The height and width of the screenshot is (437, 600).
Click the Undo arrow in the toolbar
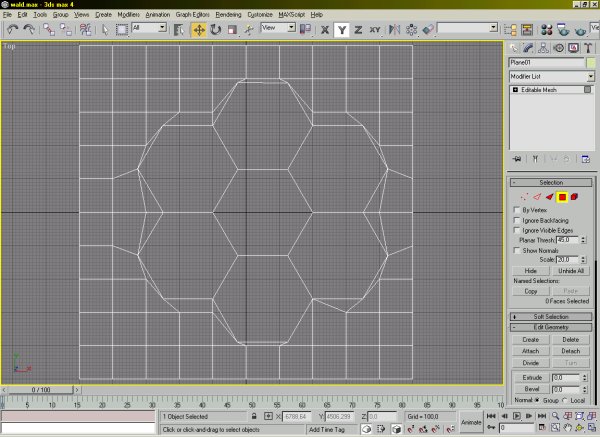pyautogui.click(x=11, y=30)
